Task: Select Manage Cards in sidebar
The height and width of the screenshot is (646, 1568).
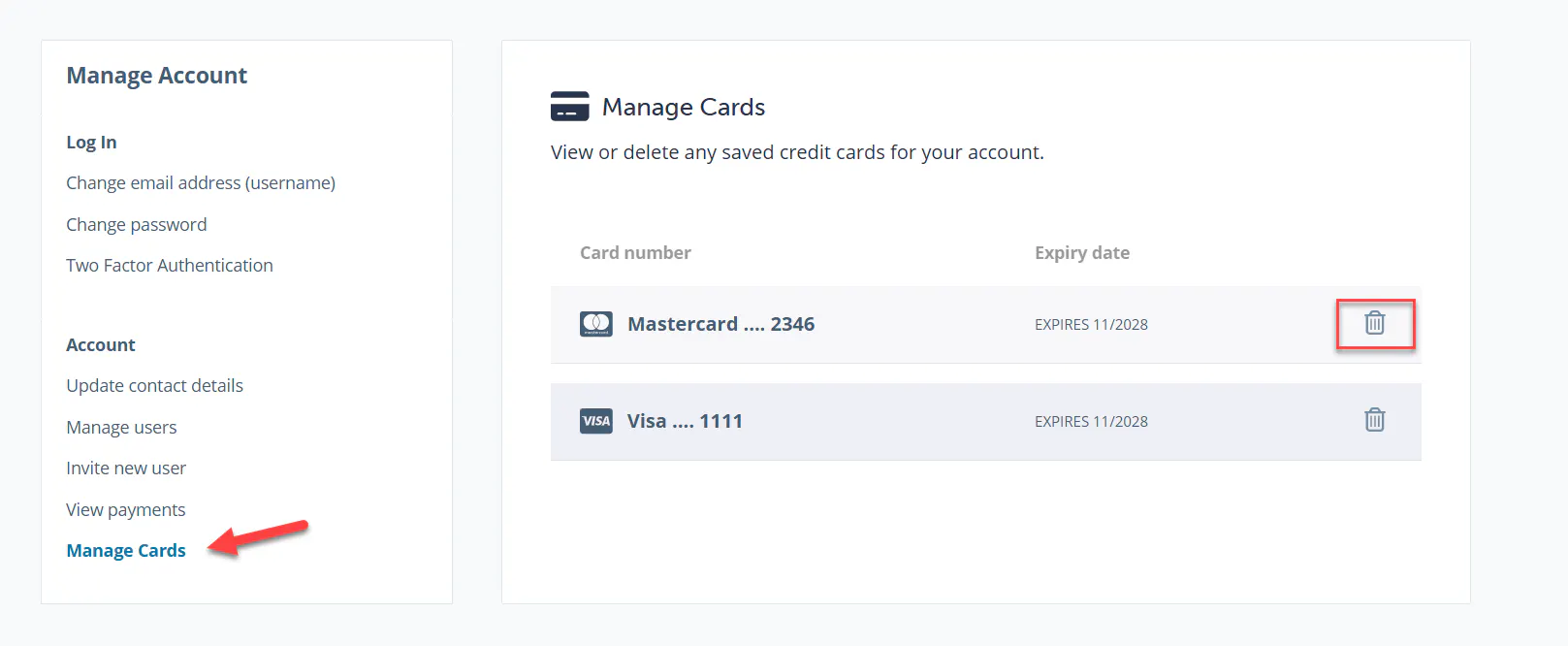Action: [126, 551]
